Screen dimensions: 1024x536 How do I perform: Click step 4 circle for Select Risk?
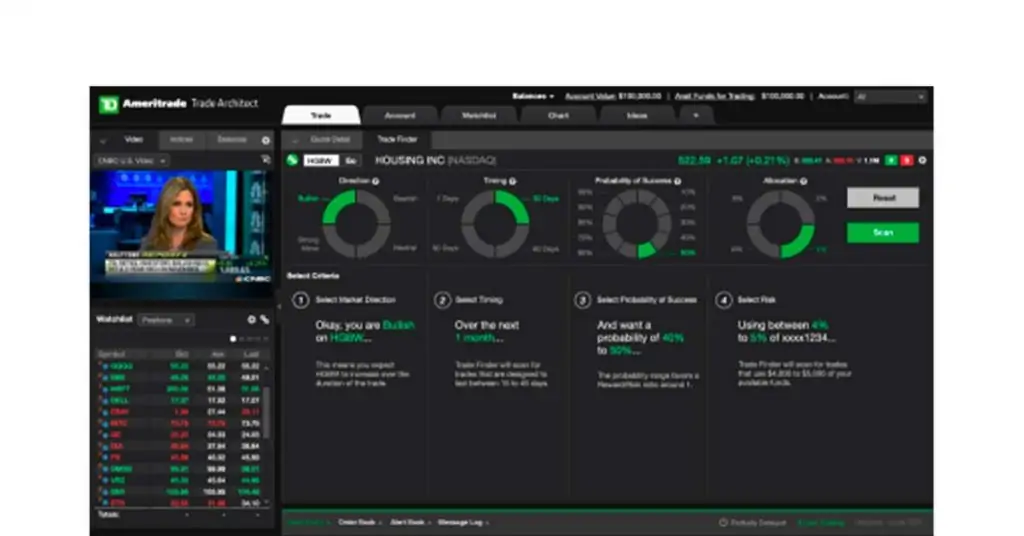(724, 300)
